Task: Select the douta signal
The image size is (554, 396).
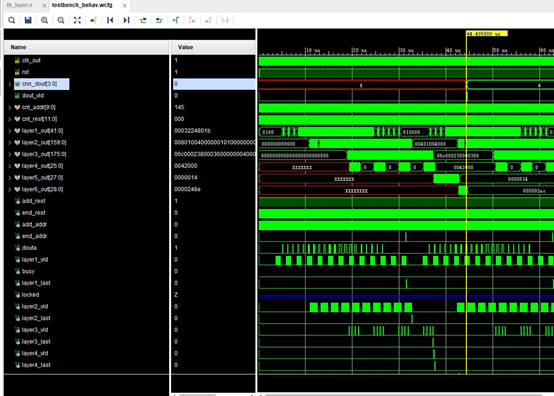Action: [x=29, y=248]
